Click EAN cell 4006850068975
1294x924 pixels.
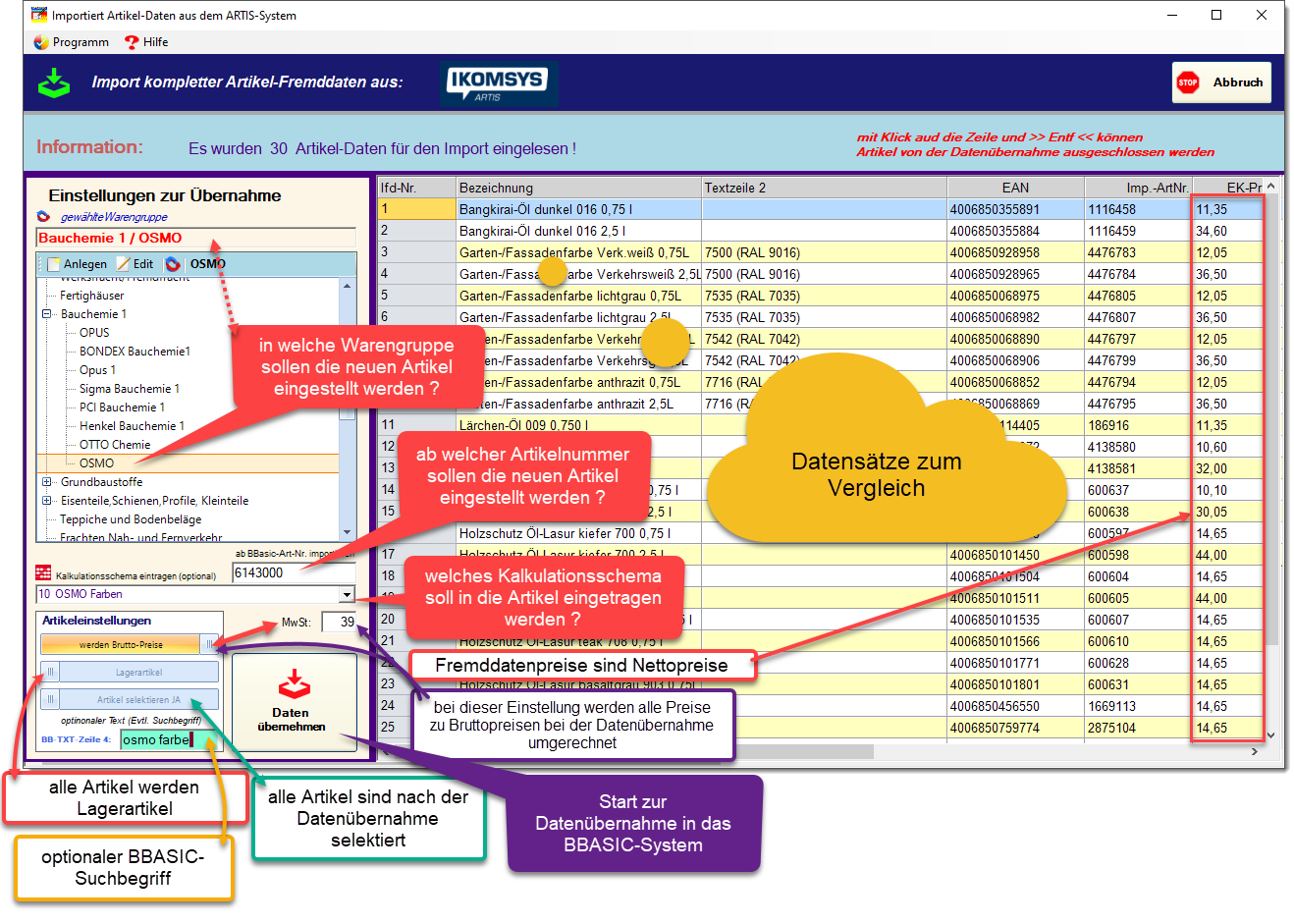tap(1015, 296)
